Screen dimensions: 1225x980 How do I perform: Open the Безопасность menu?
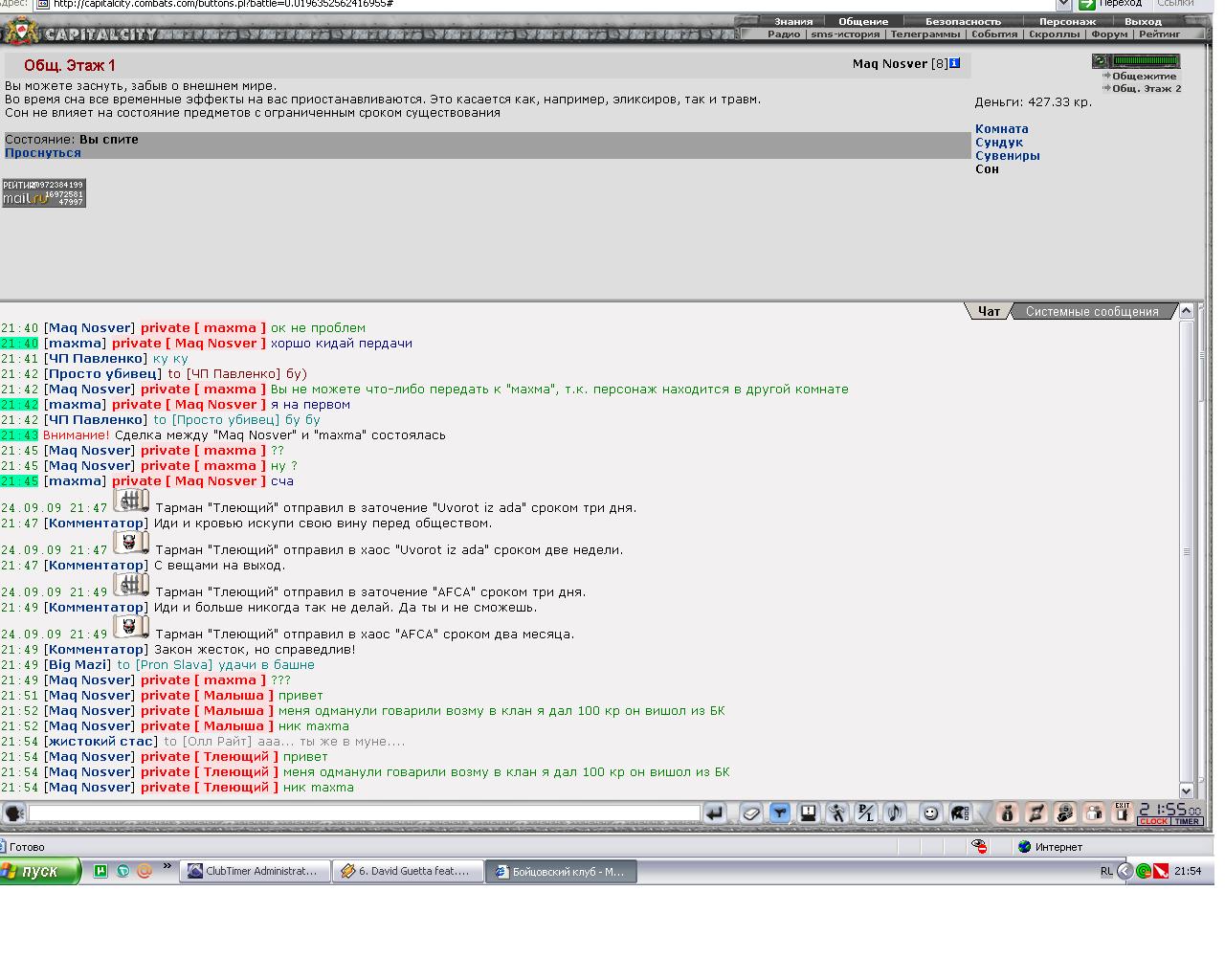coord(963,21)
